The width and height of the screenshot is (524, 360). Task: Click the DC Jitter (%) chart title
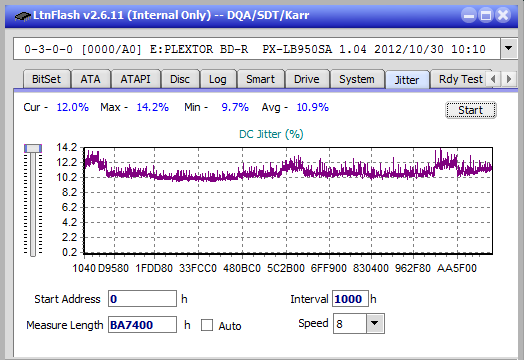(x=271, y=134)
